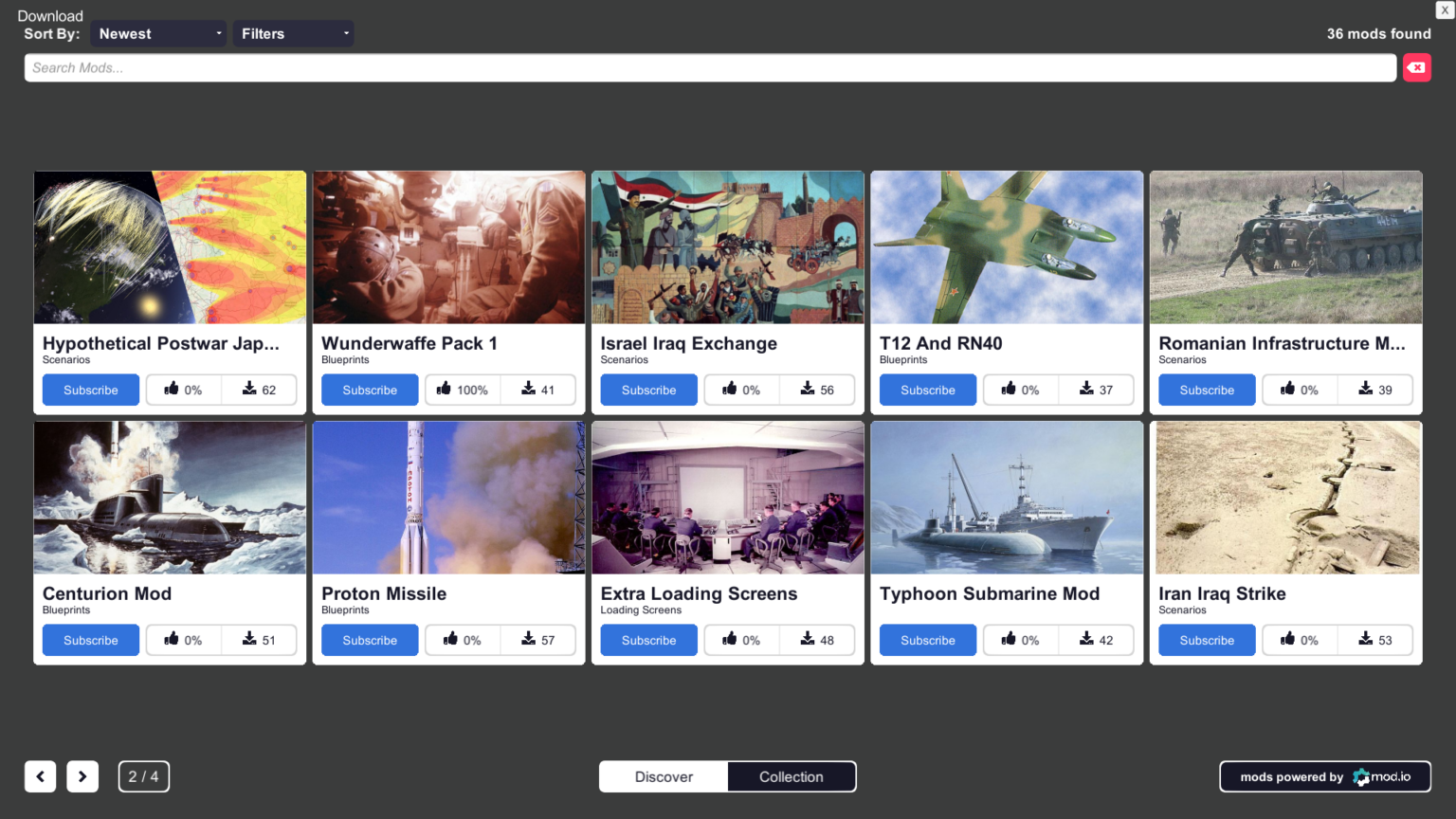1456x819 pixels.
Task: Clear search text with the red backspace icon
Action: (x=1416, y=67)
